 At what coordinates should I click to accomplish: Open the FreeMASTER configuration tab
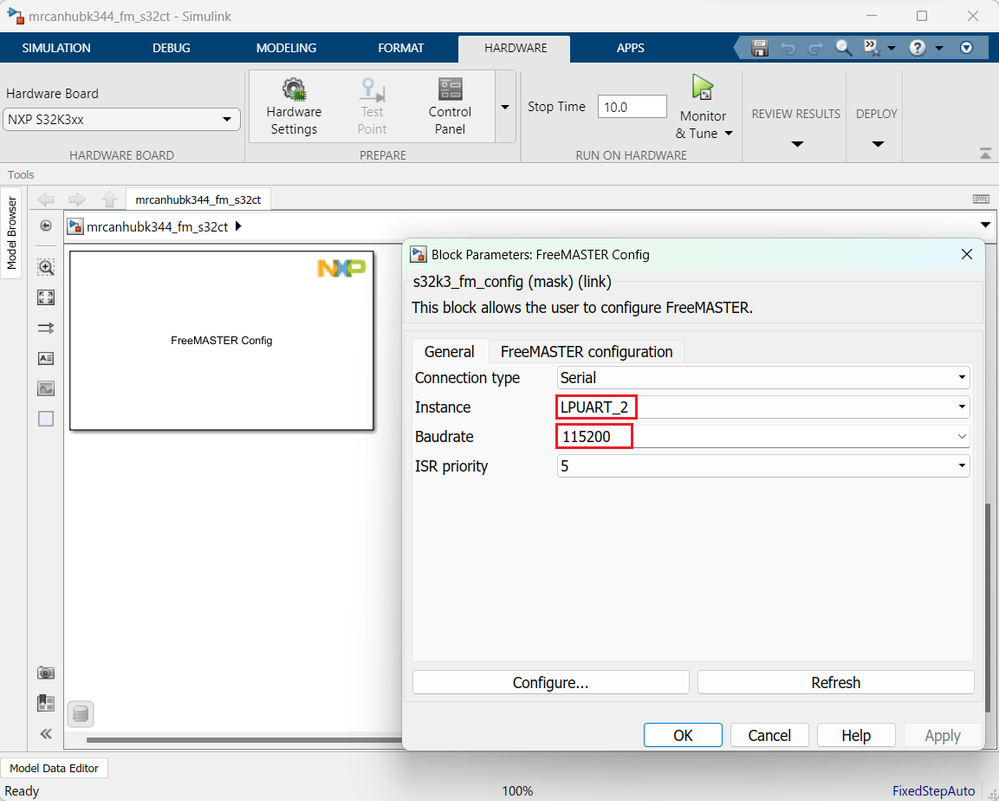(586, 352)
